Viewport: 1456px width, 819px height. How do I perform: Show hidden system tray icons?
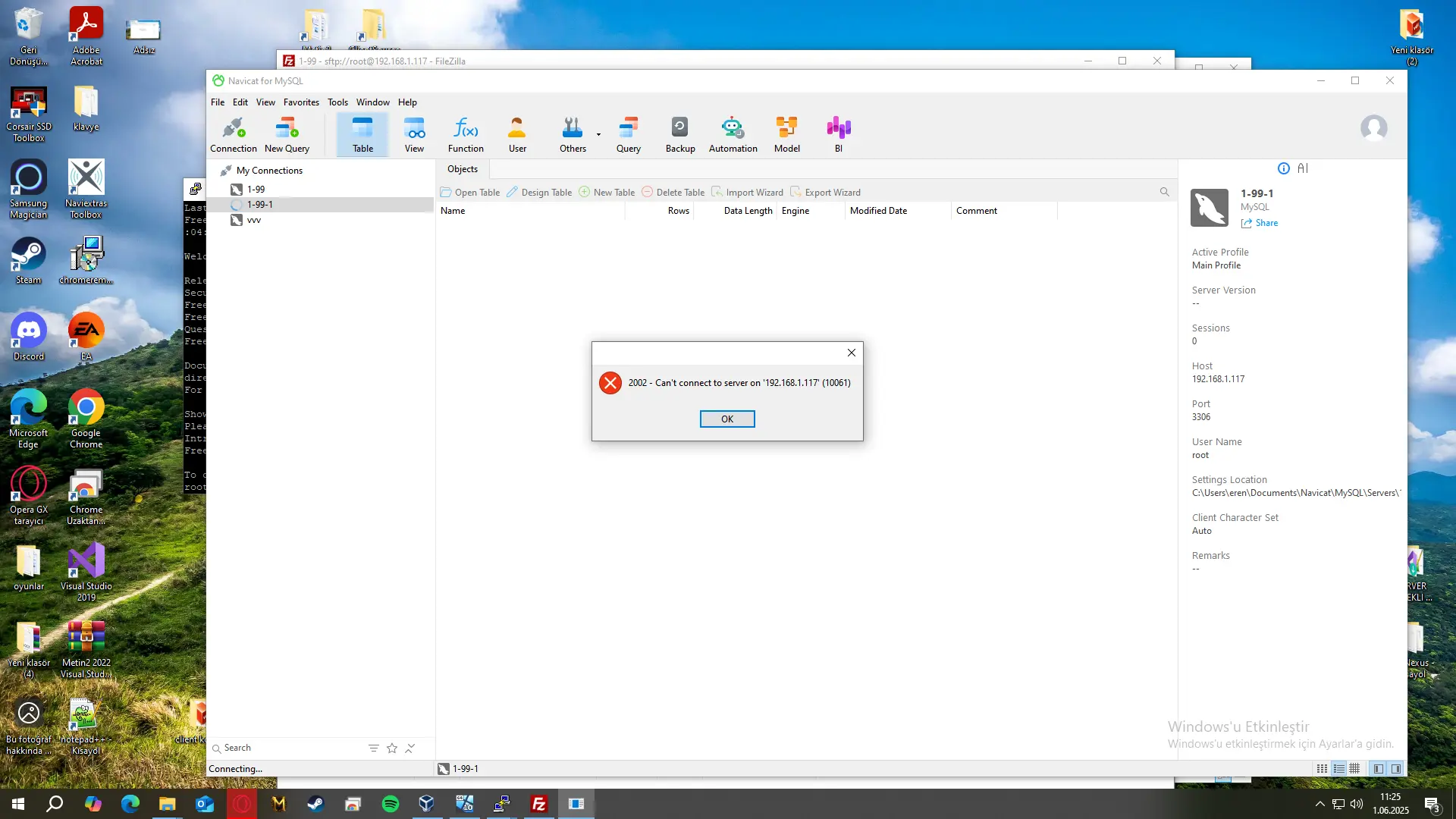[1319, 804]
